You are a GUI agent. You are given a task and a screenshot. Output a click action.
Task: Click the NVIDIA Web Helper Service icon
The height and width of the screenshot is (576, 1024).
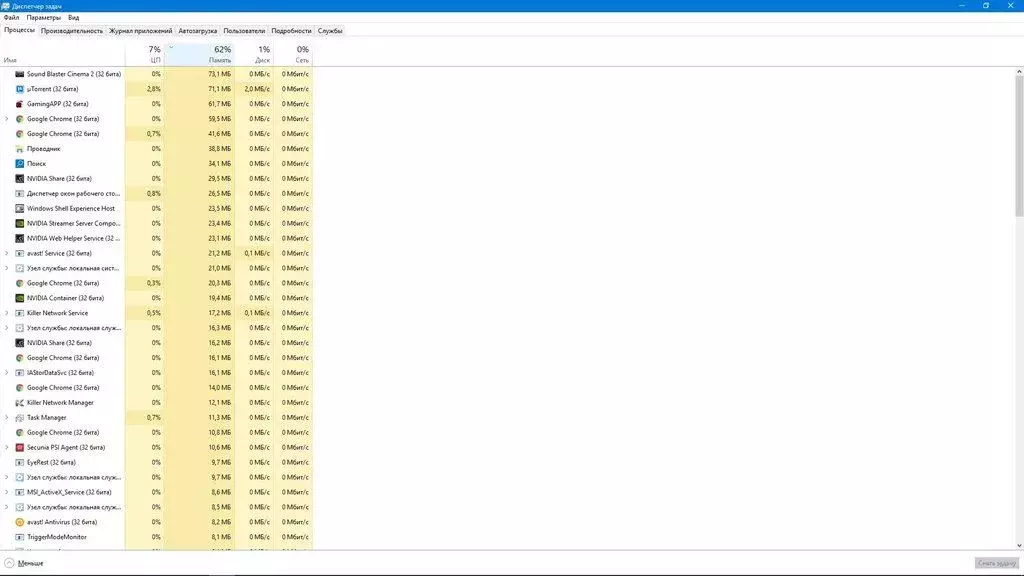coord(20,238)
